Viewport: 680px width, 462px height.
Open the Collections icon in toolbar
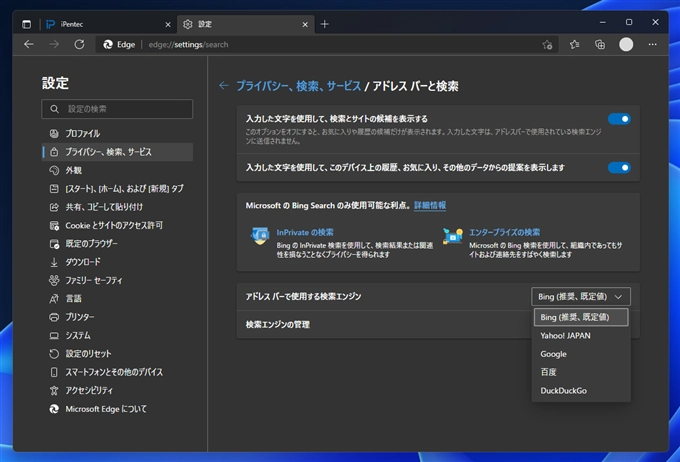click(x=600, y=44)
